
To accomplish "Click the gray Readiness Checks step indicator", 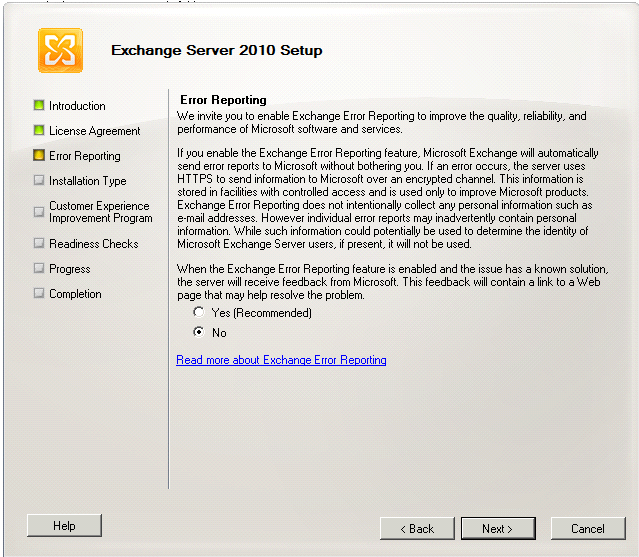I will 39,243.
